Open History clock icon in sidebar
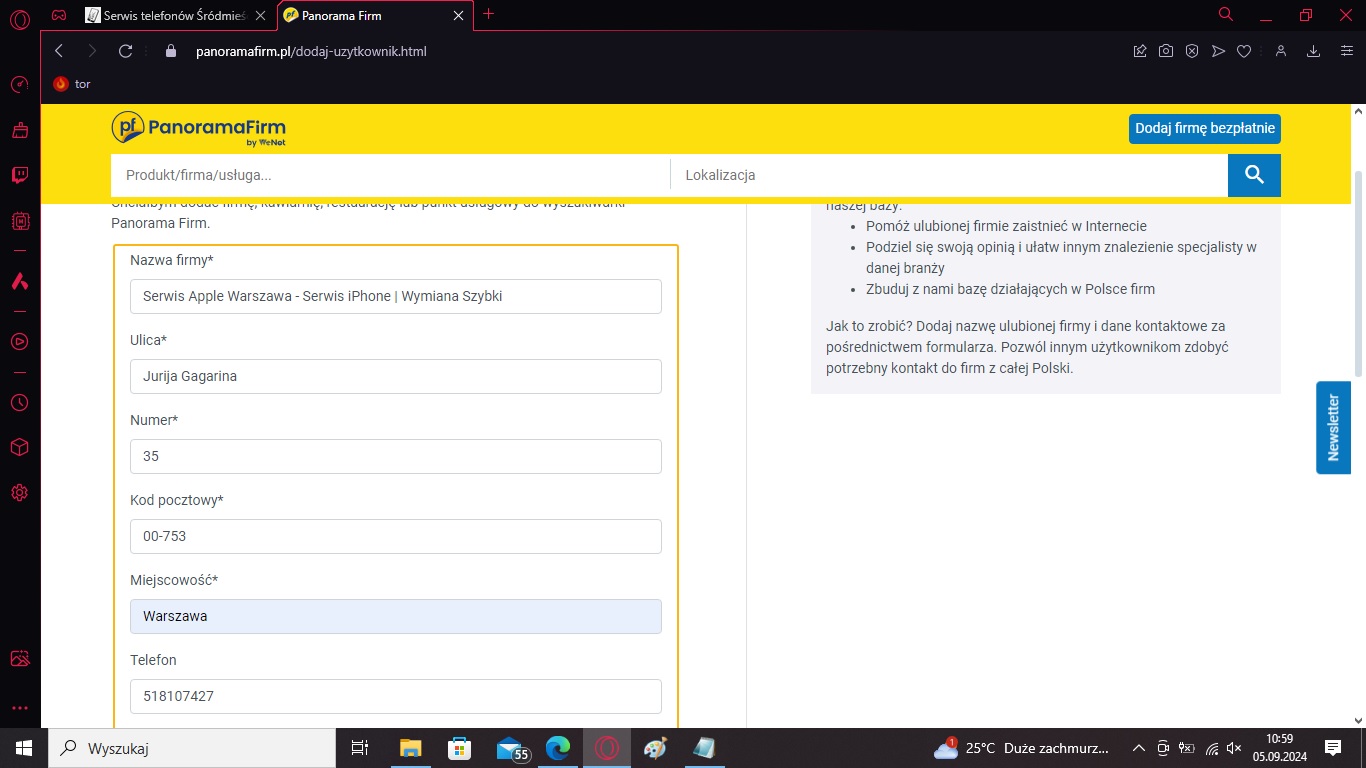Viewport: 1366px width, 768px height. click(19, 403)
